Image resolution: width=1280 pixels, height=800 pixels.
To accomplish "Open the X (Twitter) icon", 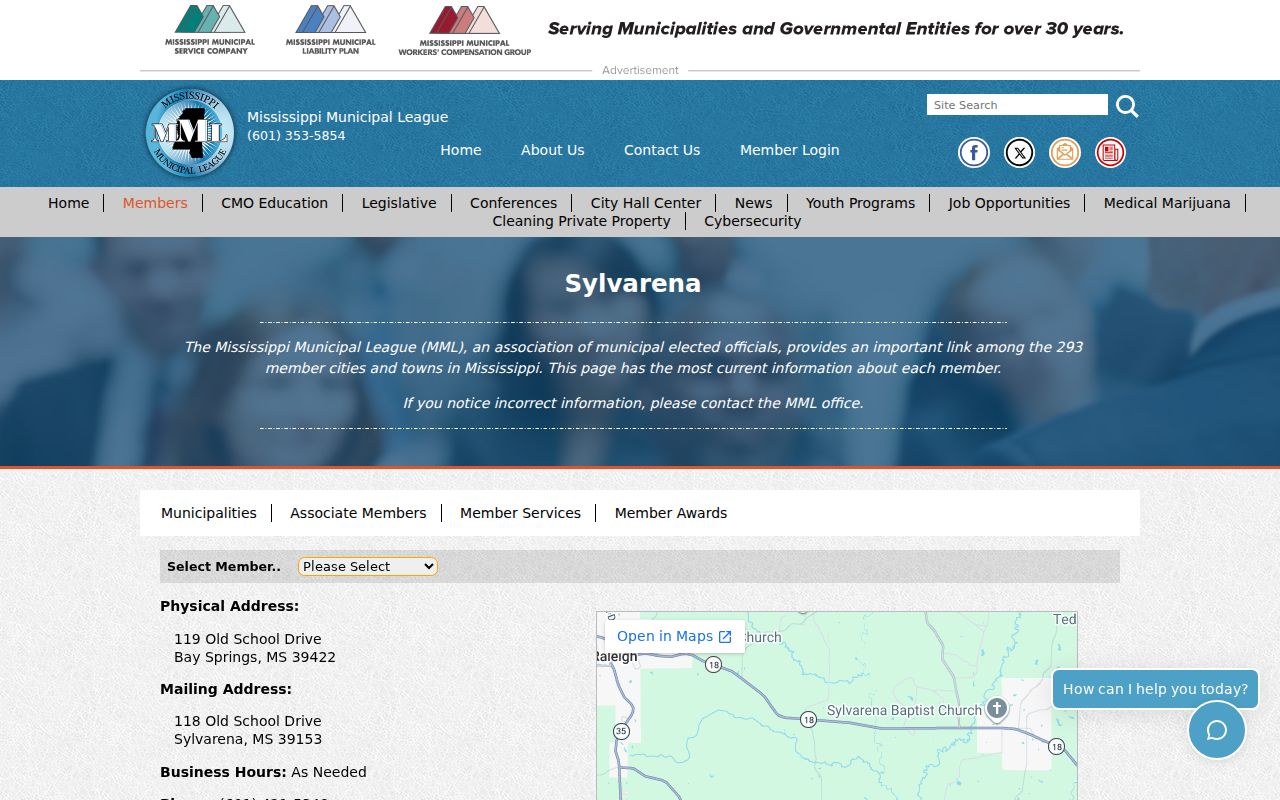I will [x=1019, y=152].
